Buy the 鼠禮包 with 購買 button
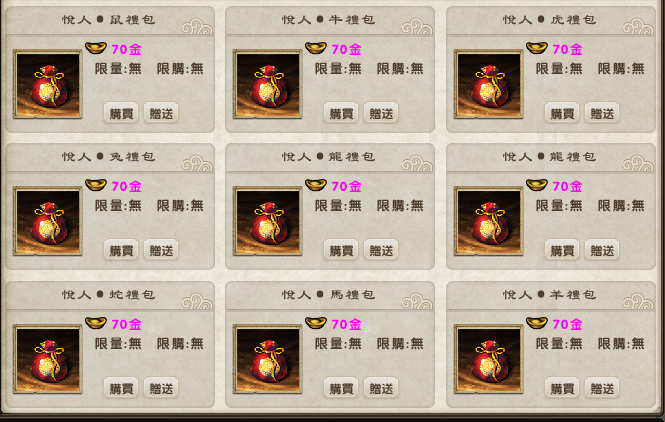The height and width of the screenshot is (422, 665). [x=121, y=113]
